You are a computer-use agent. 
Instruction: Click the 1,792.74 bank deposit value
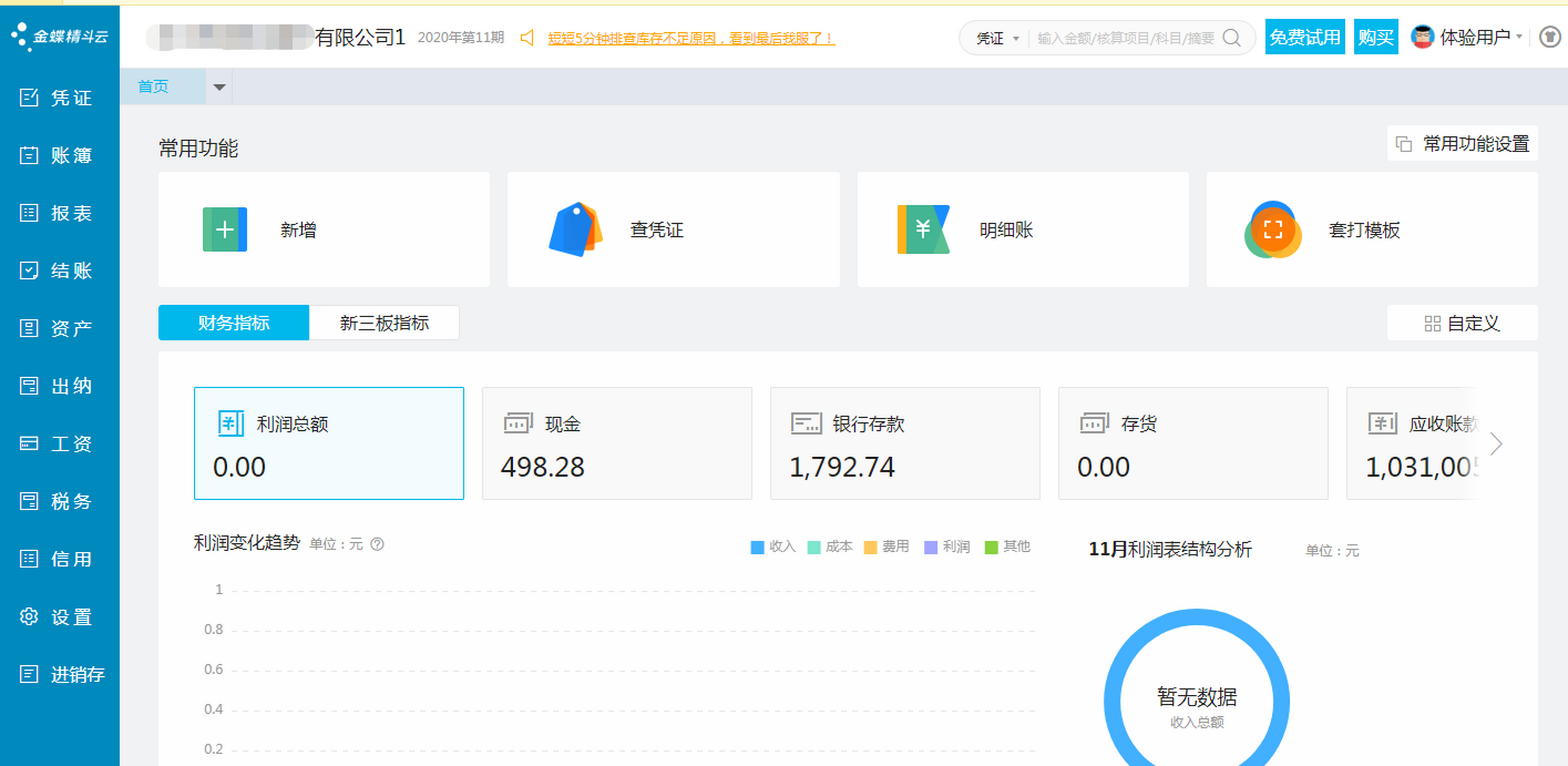(x=842, y=467)
